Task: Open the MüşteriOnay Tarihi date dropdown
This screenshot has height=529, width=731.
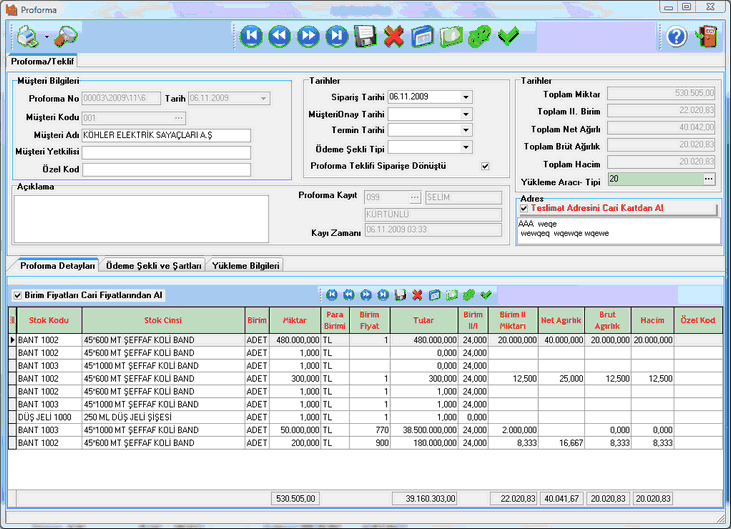Action: 466,114
